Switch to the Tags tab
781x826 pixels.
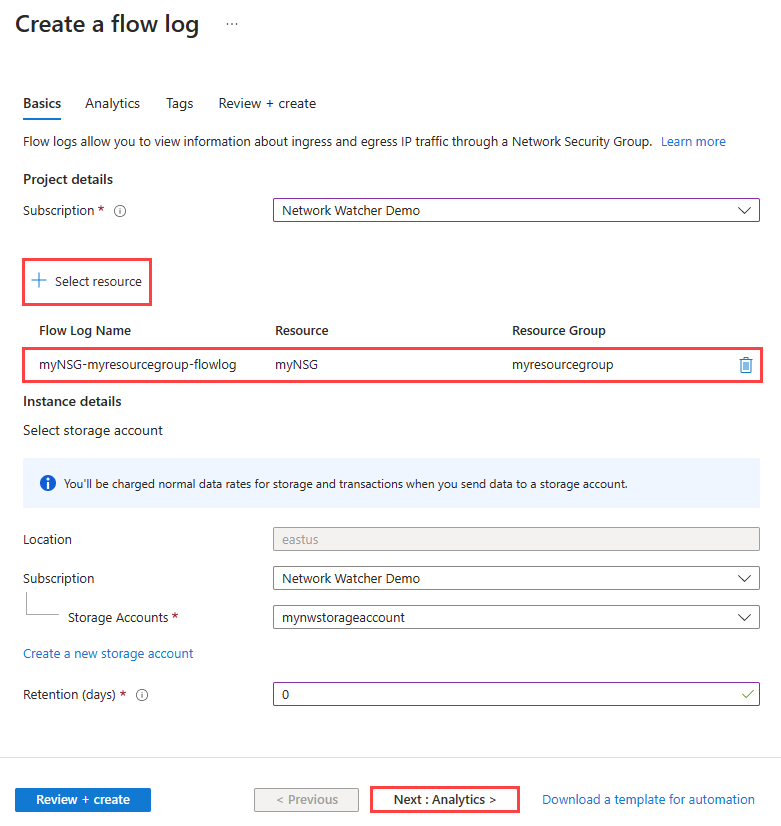(x=180, y=104)
